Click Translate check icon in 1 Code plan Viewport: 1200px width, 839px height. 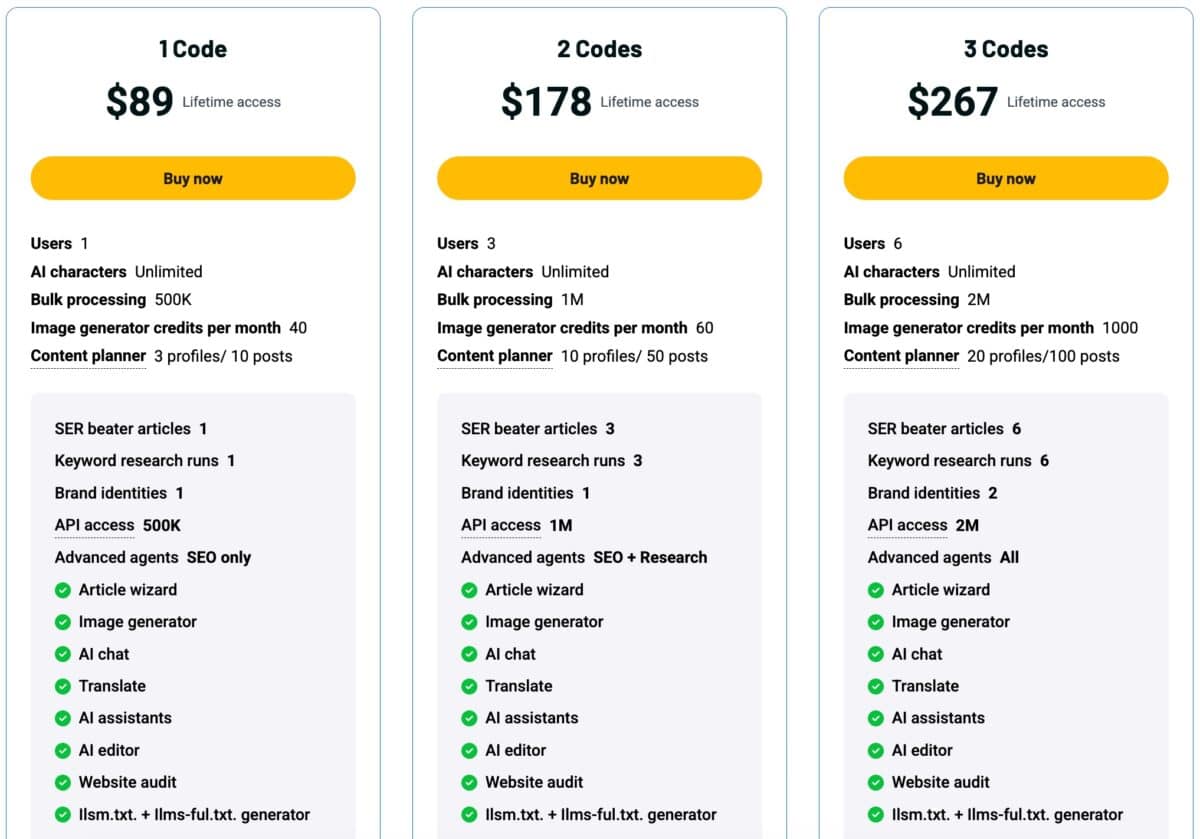(x=63, y=686)
